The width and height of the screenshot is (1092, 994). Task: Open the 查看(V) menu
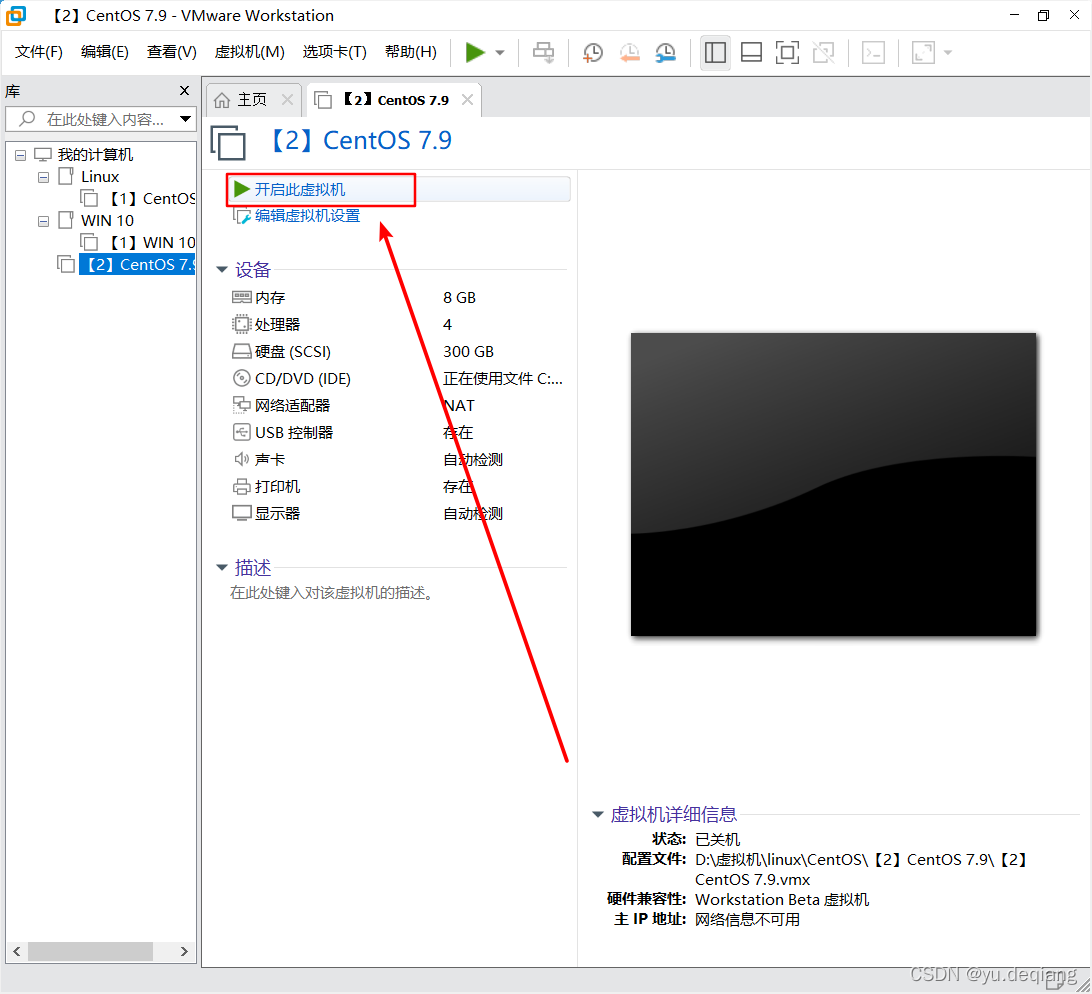point(171,52)
